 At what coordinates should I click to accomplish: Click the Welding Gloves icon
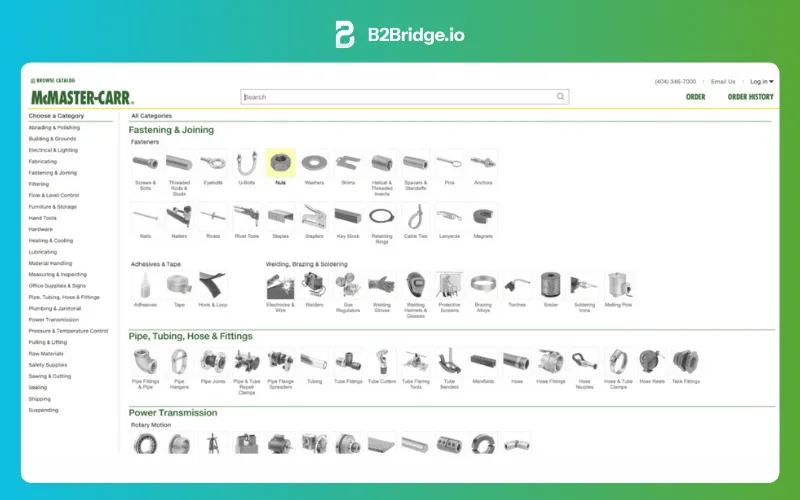[x=382, y=285]
